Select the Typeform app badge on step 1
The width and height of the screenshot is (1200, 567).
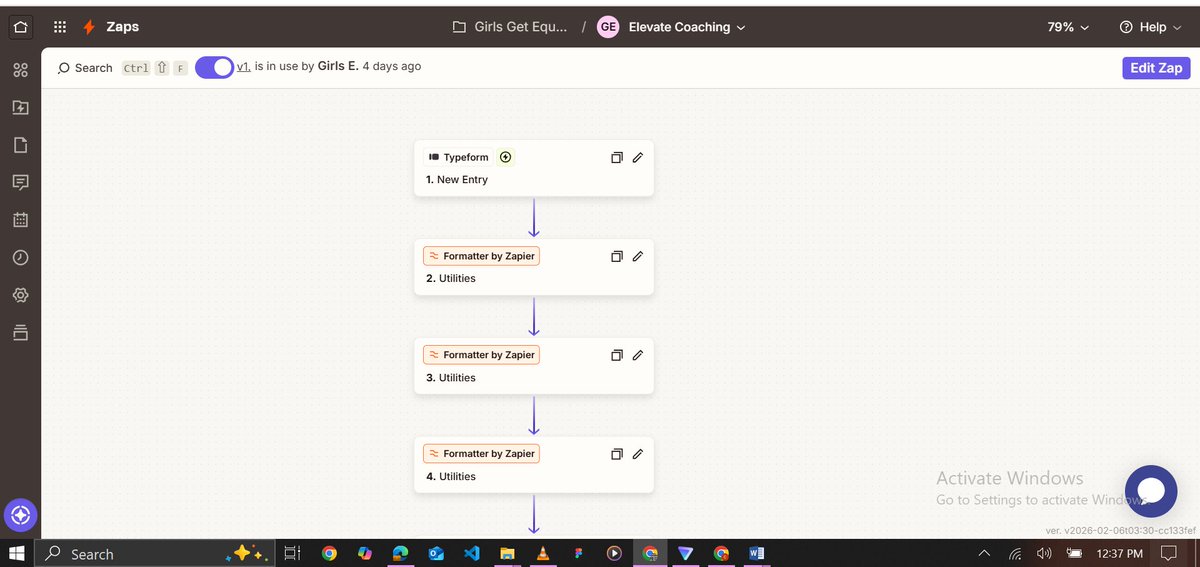[458, 157]
